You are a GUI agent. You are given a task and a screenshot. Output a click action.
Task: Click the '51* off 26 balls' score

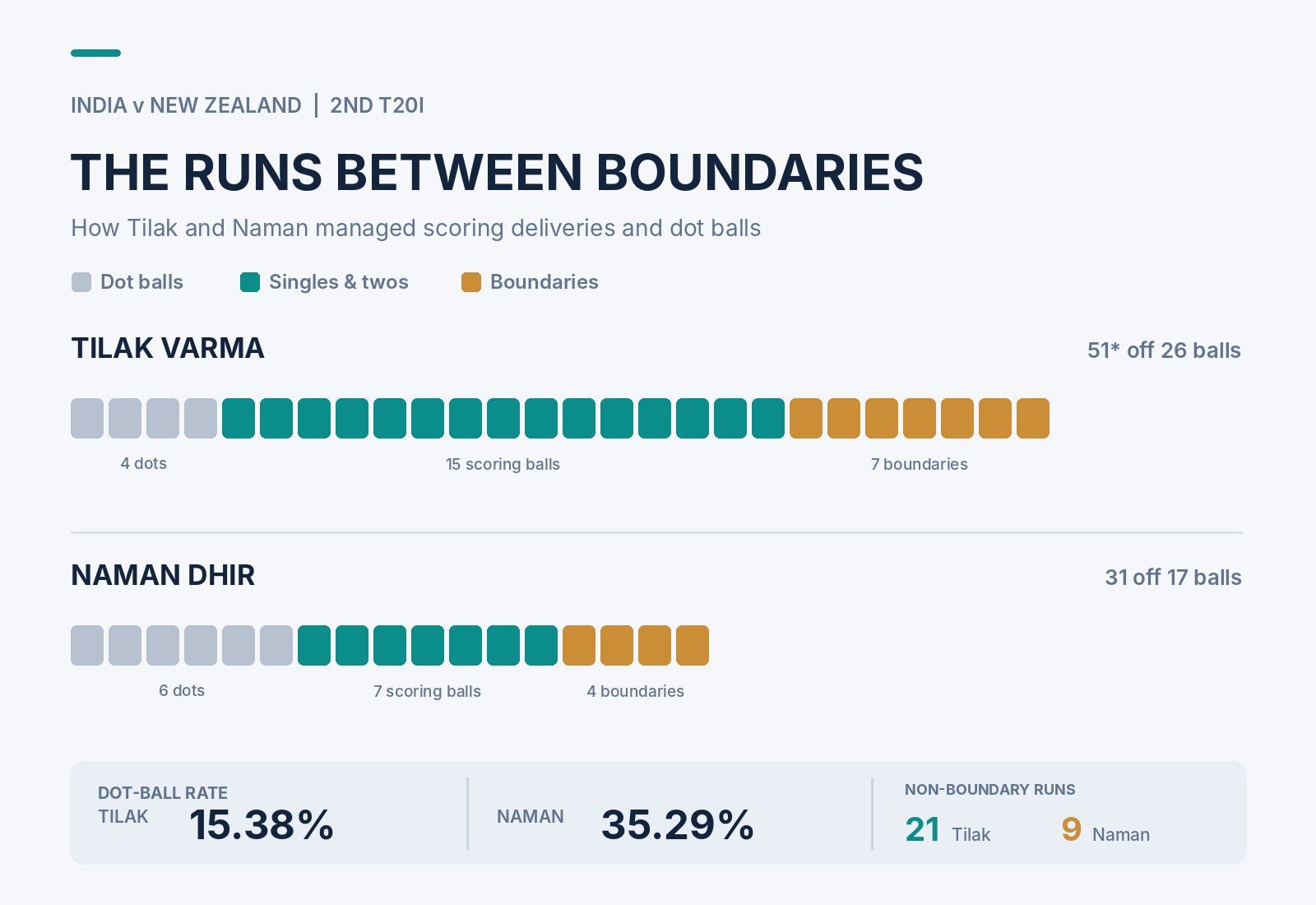pos(1164,350)
